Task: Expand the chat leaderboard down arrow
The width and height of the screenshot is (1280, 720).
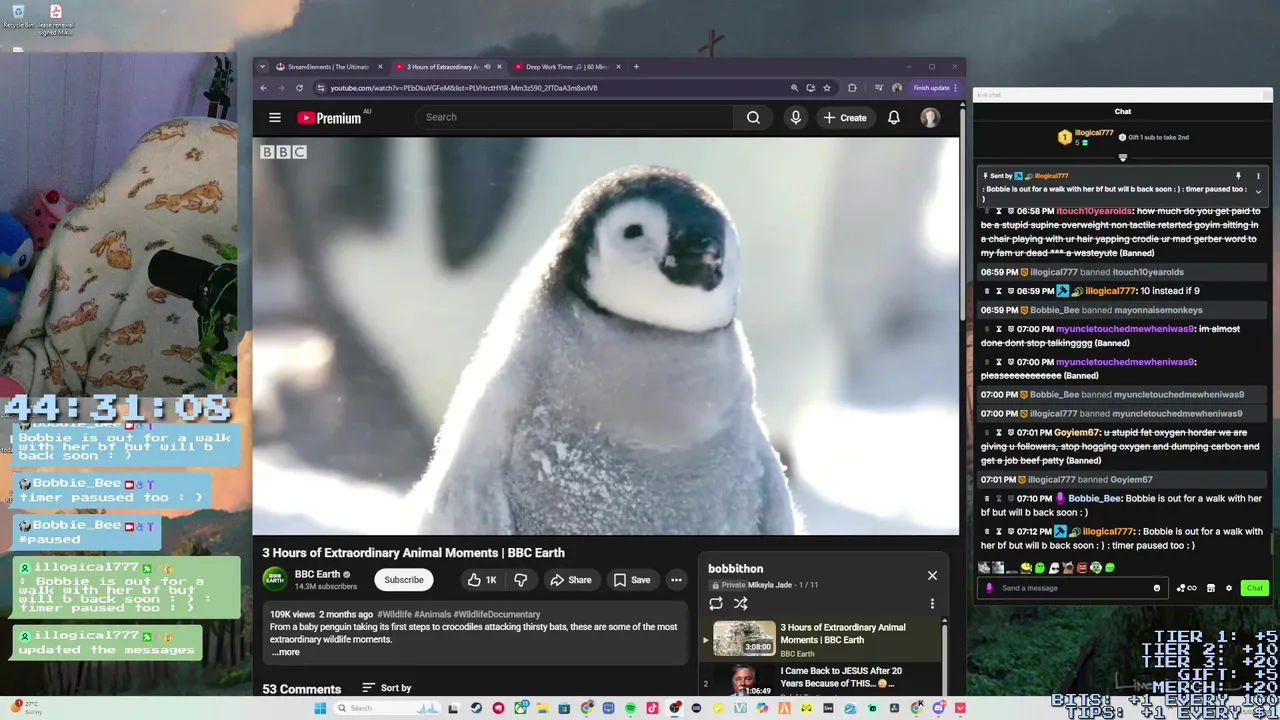Action: point(1122,157)
